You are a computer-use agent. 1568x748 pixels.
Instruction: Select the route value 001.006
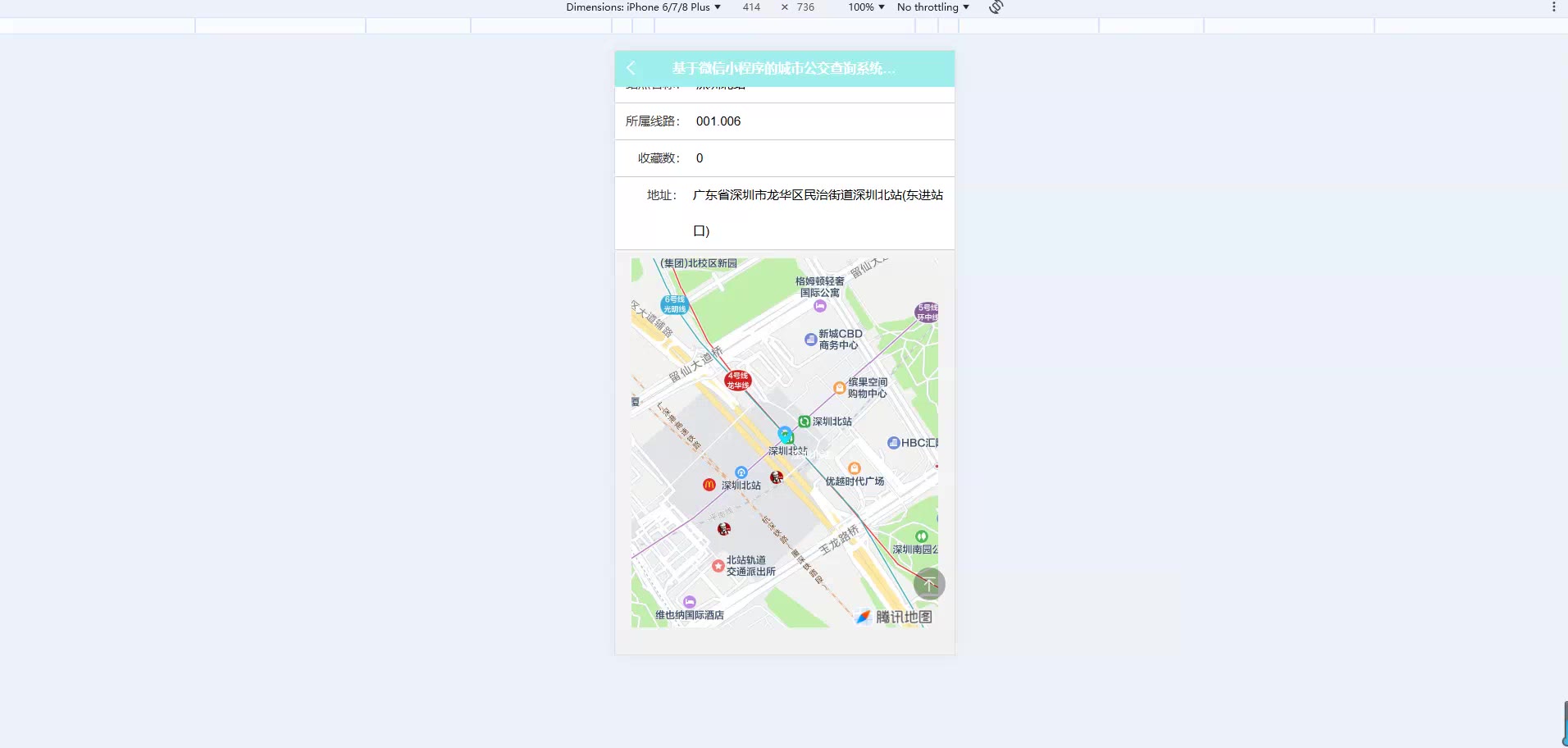click(x=718, y=121)
